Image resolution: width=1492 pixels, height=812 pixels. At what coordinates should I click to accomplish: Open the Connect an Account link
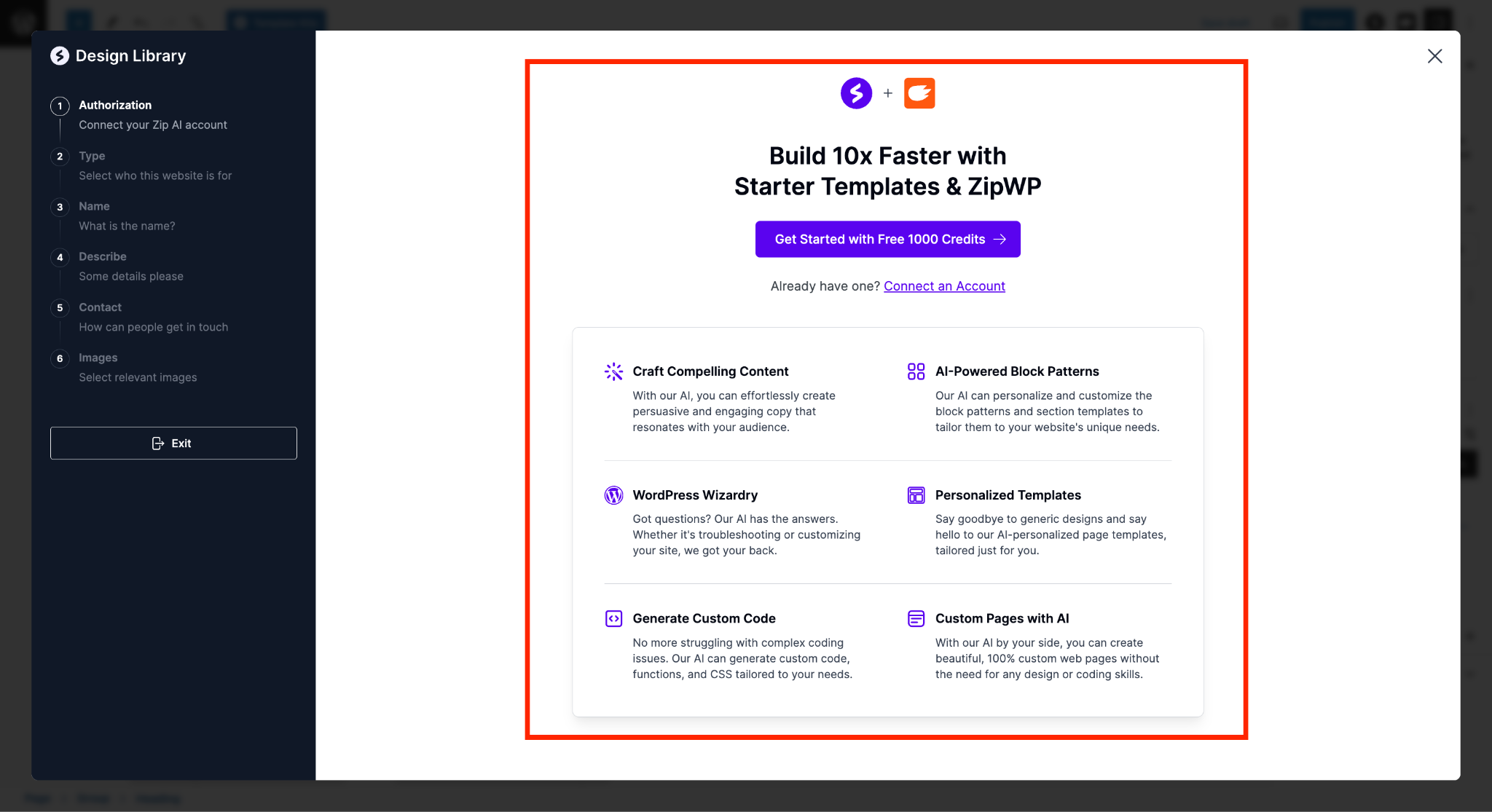[944, 286]
